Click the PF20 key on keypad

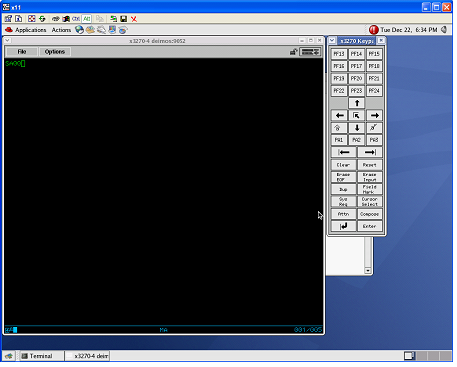357,79
